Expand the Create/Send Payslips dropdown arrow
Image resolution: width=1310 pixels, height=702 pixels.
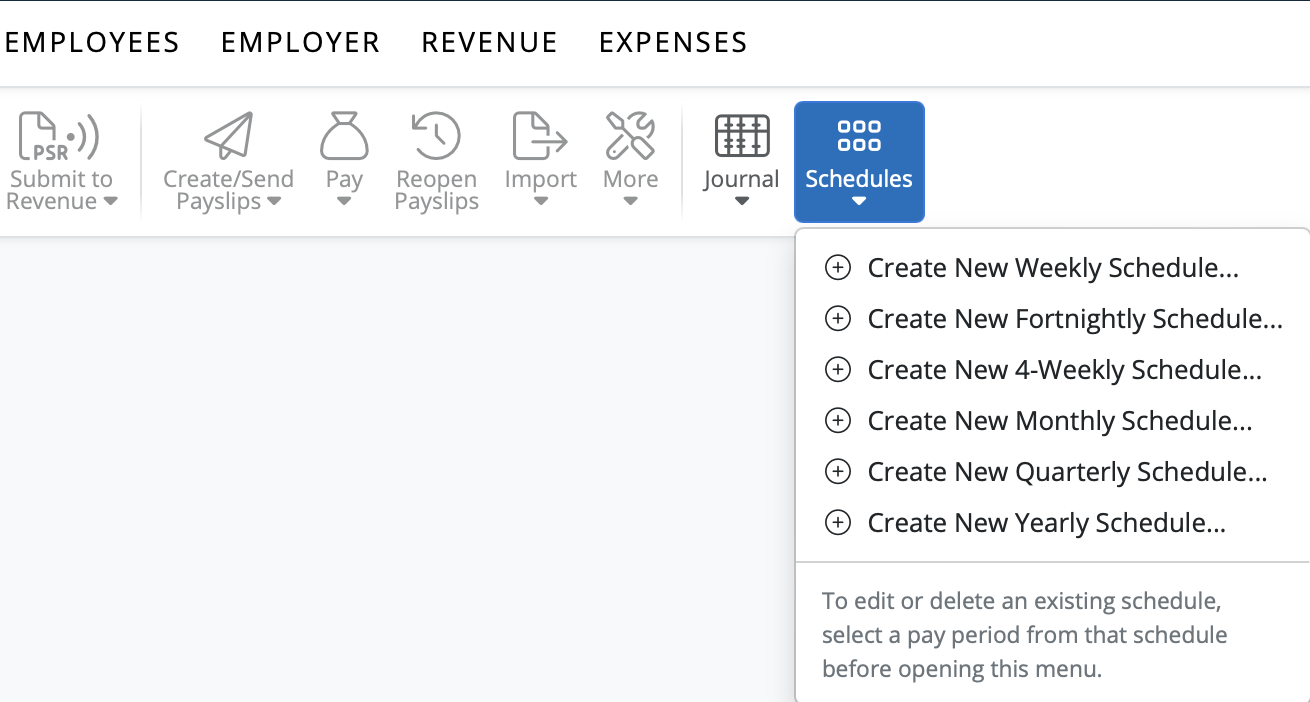(274, 201)
